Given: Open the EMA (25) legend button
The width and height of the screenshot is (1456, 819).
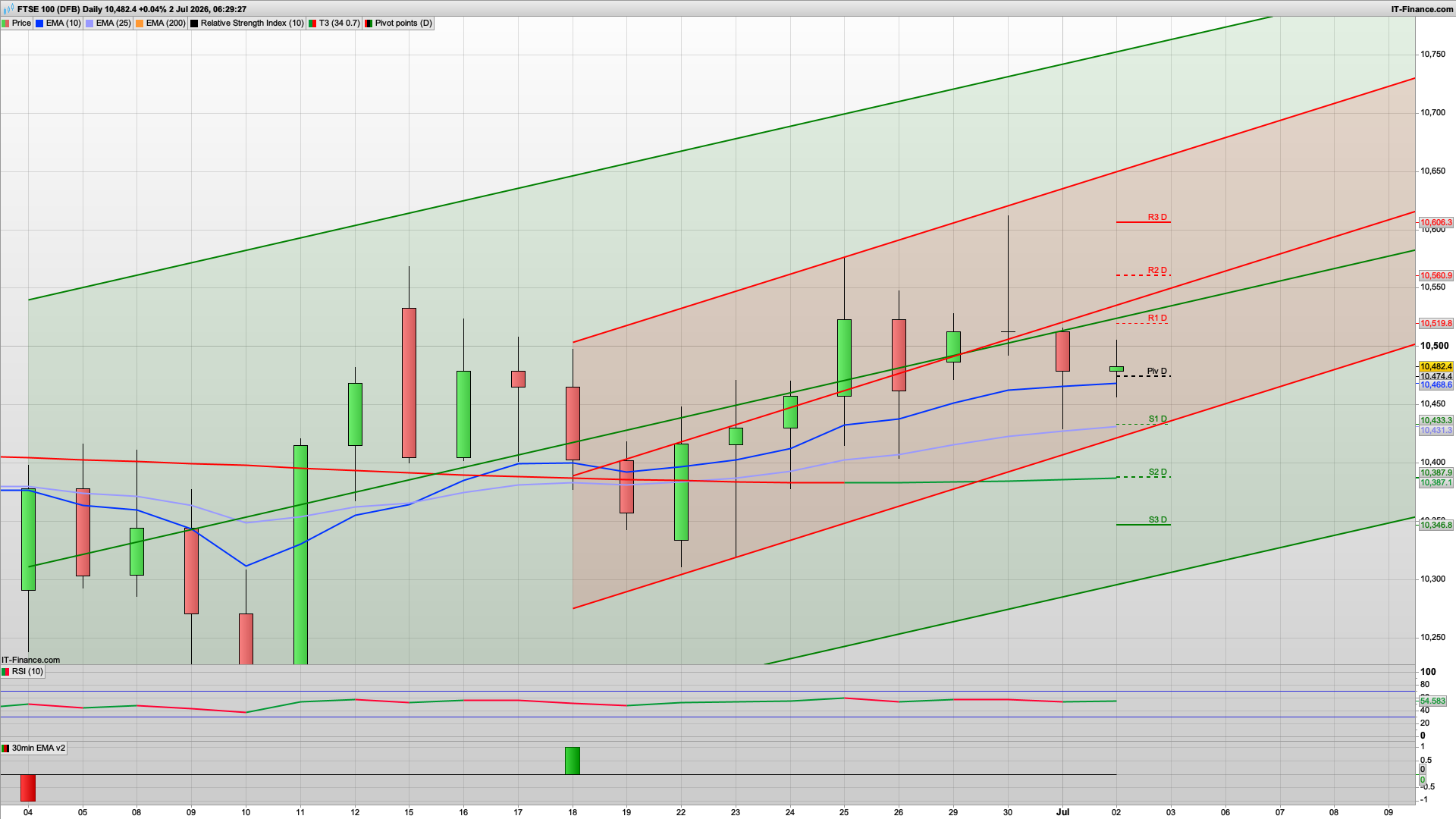Looking at the screenshot, I should 108,24.
